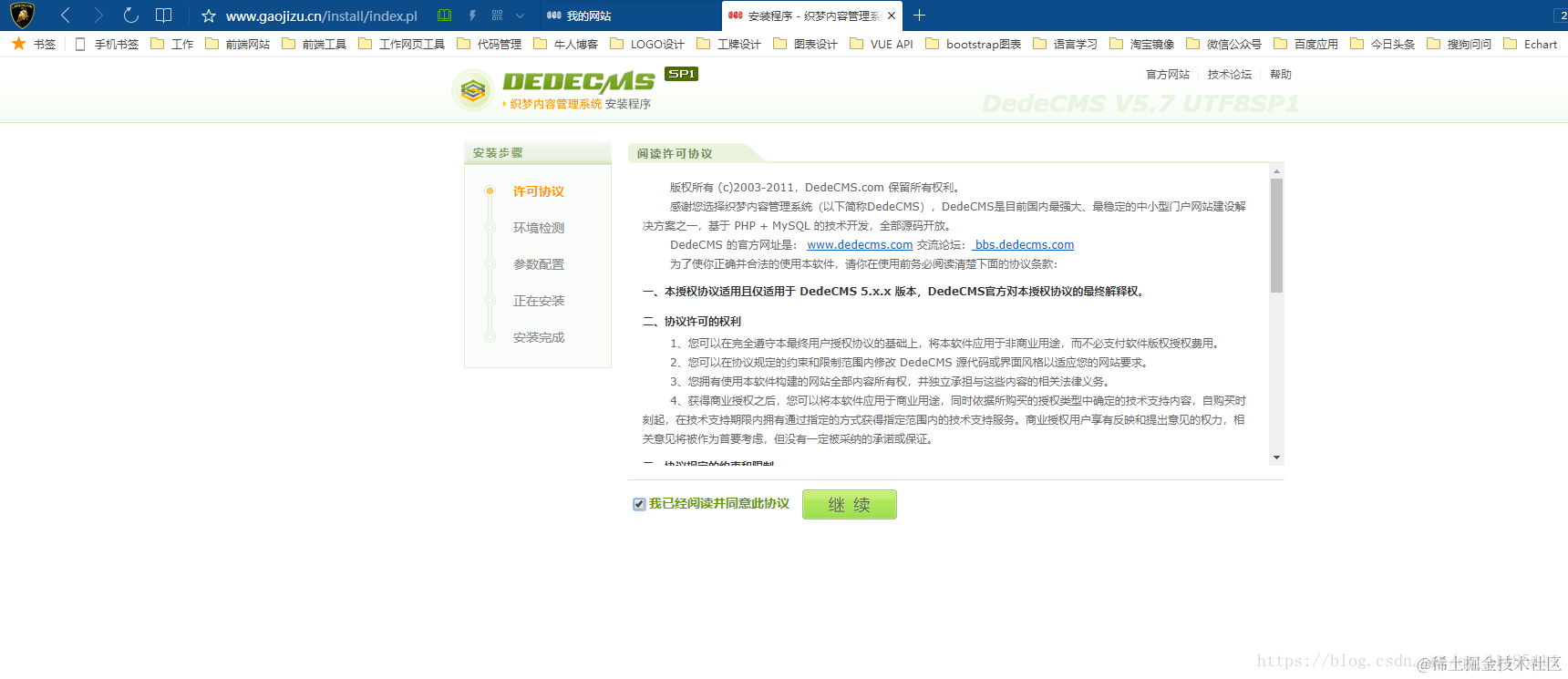Open the 百度应用 bookmark folder

coord(1306,44)
